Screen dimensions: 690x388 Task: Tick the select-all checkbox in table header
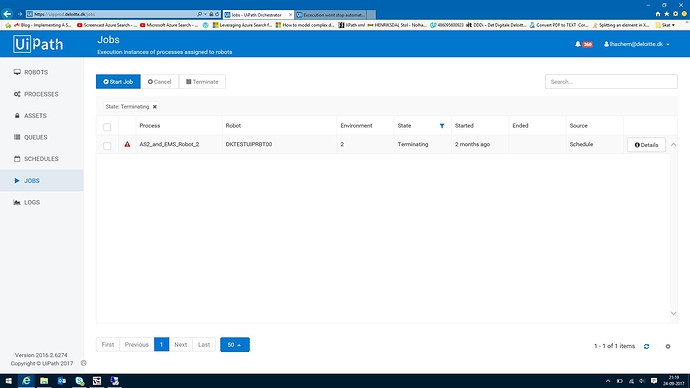point(107,127)
